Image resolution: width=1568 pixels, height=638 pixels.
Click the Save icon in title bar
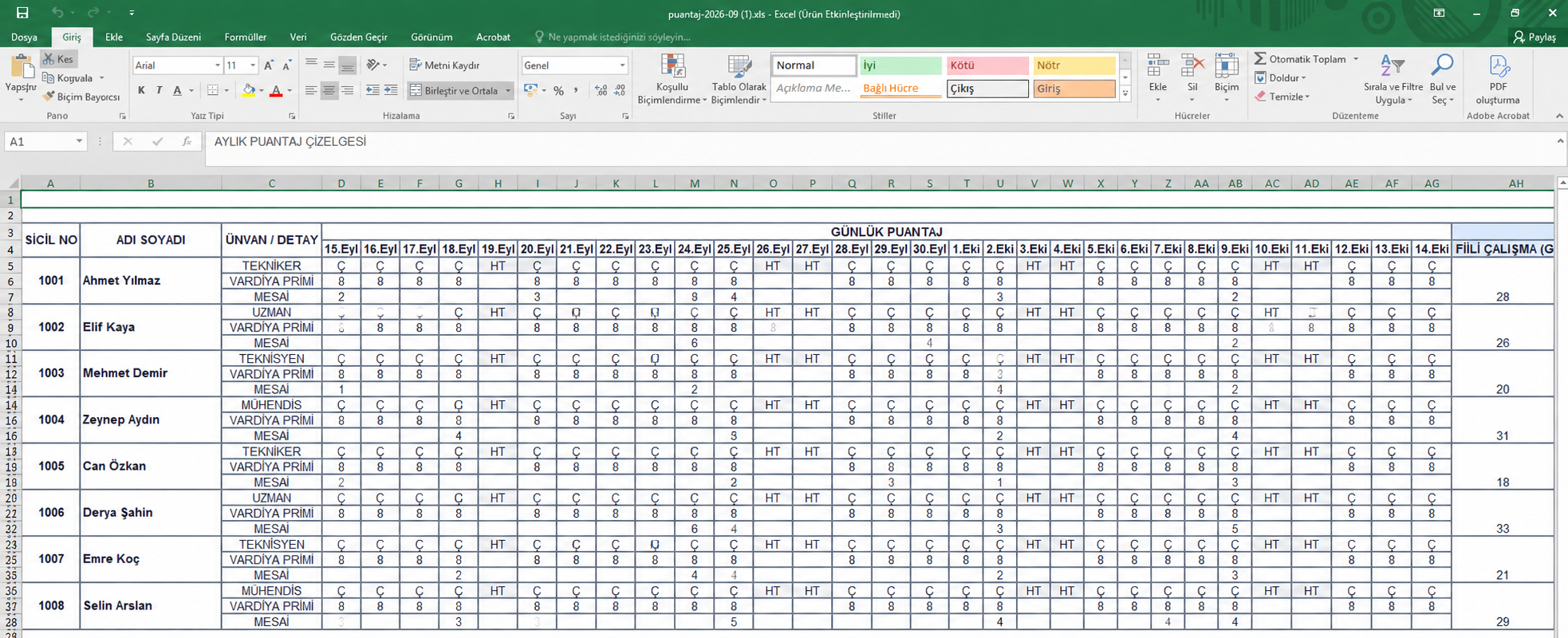[22, 13]
